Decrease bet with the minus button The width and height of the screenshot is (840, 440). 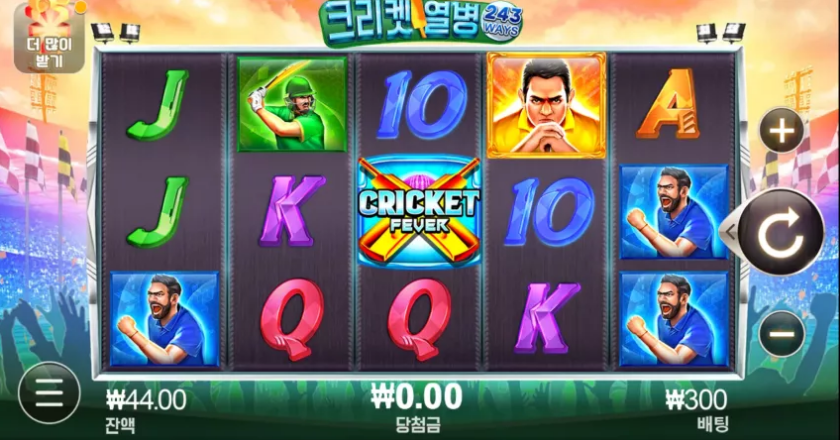coord(782,334)
